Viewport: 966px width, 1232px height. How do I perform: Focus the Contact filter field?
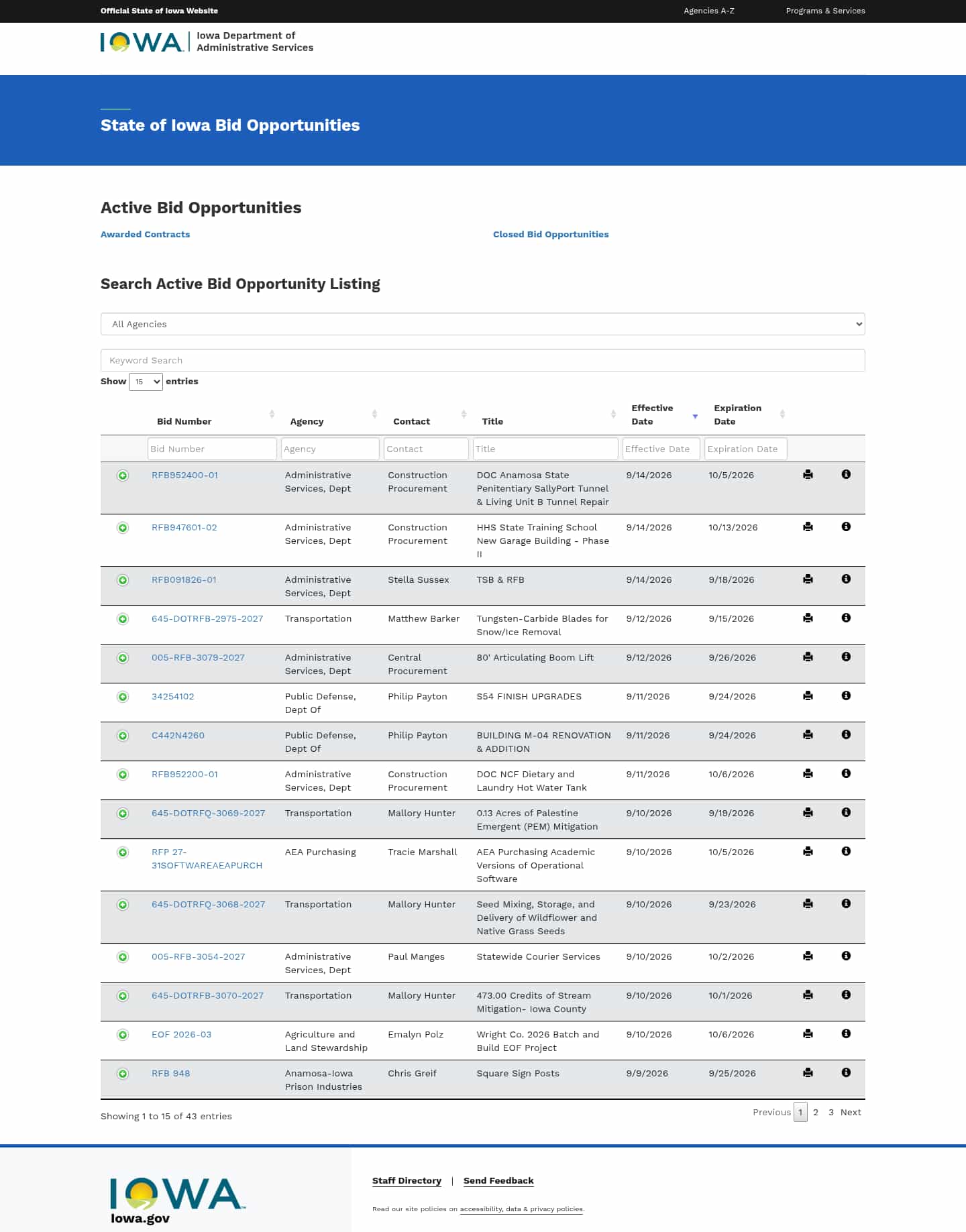pos(426,449)
